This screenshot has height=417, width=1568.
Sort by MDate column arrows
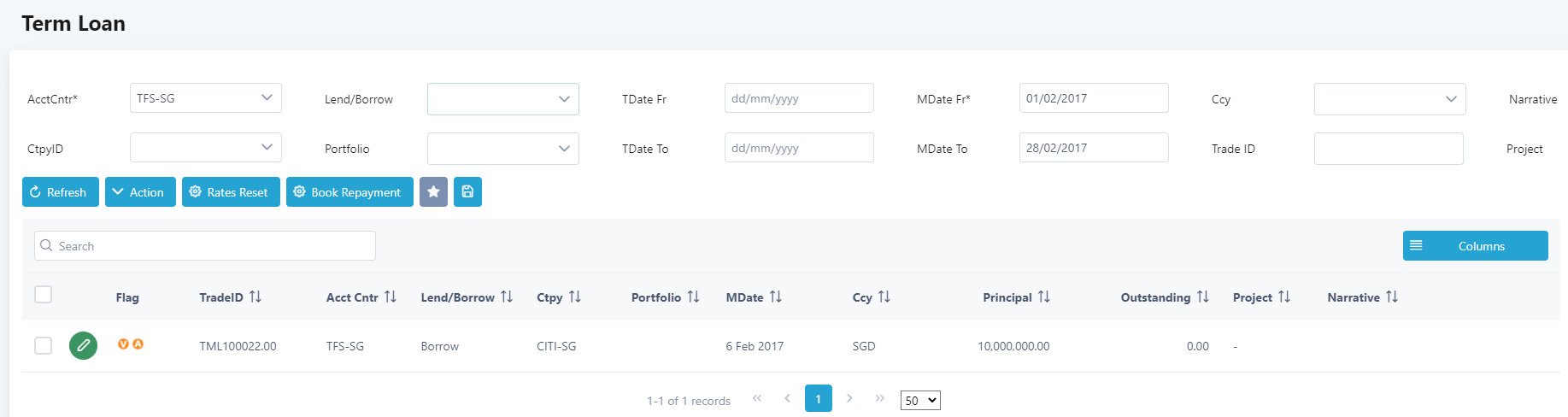point(776,297)
